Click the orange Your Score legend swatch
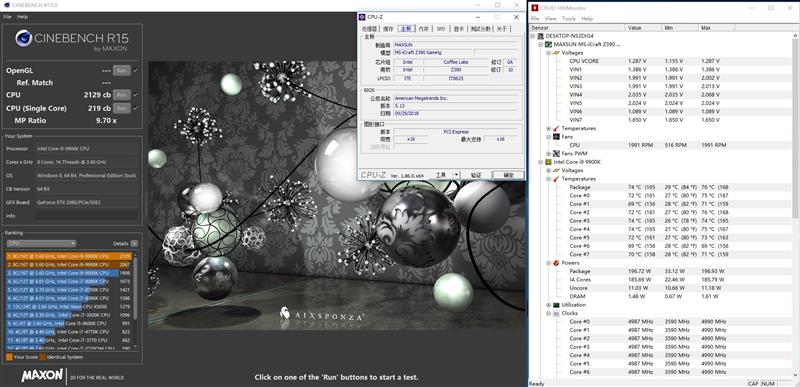800x387 pixels. tap(9, 357)
